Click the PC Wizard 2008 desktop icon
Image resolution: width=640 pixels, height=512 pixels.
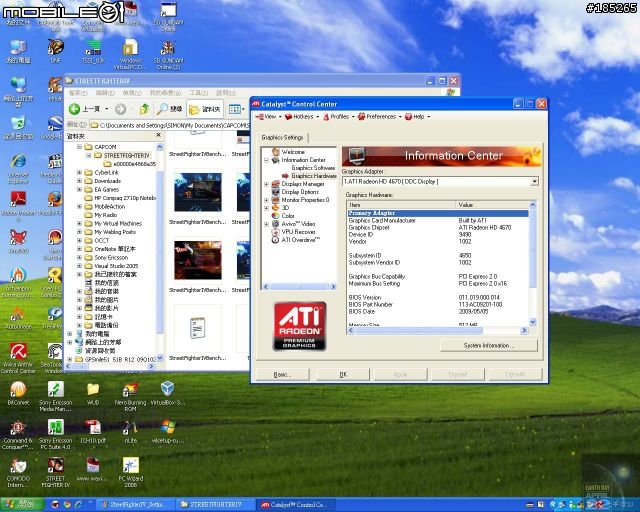coord(130,465)
